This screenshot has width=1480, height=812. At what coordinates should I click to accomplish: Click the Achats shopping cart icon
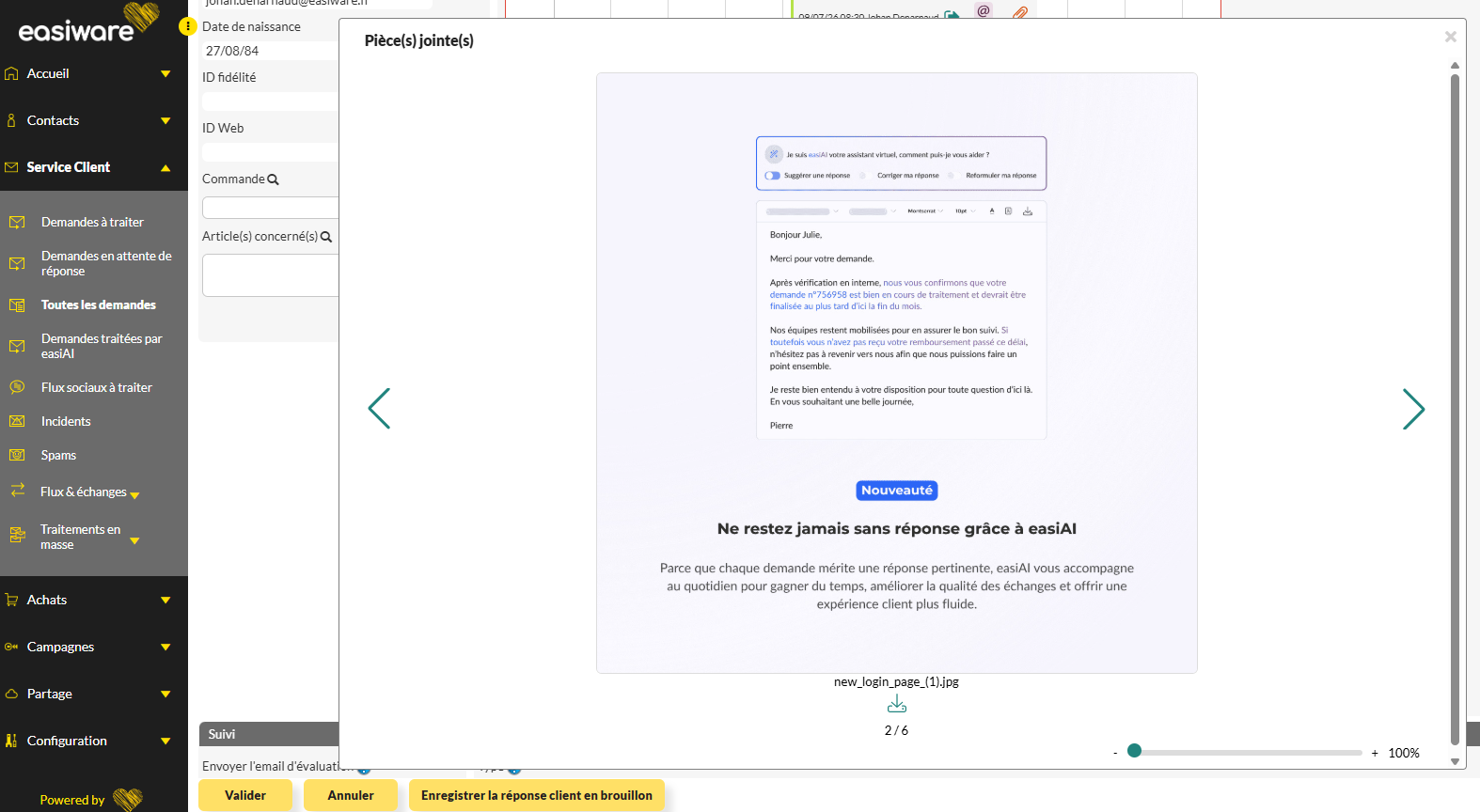pos(11,600)
